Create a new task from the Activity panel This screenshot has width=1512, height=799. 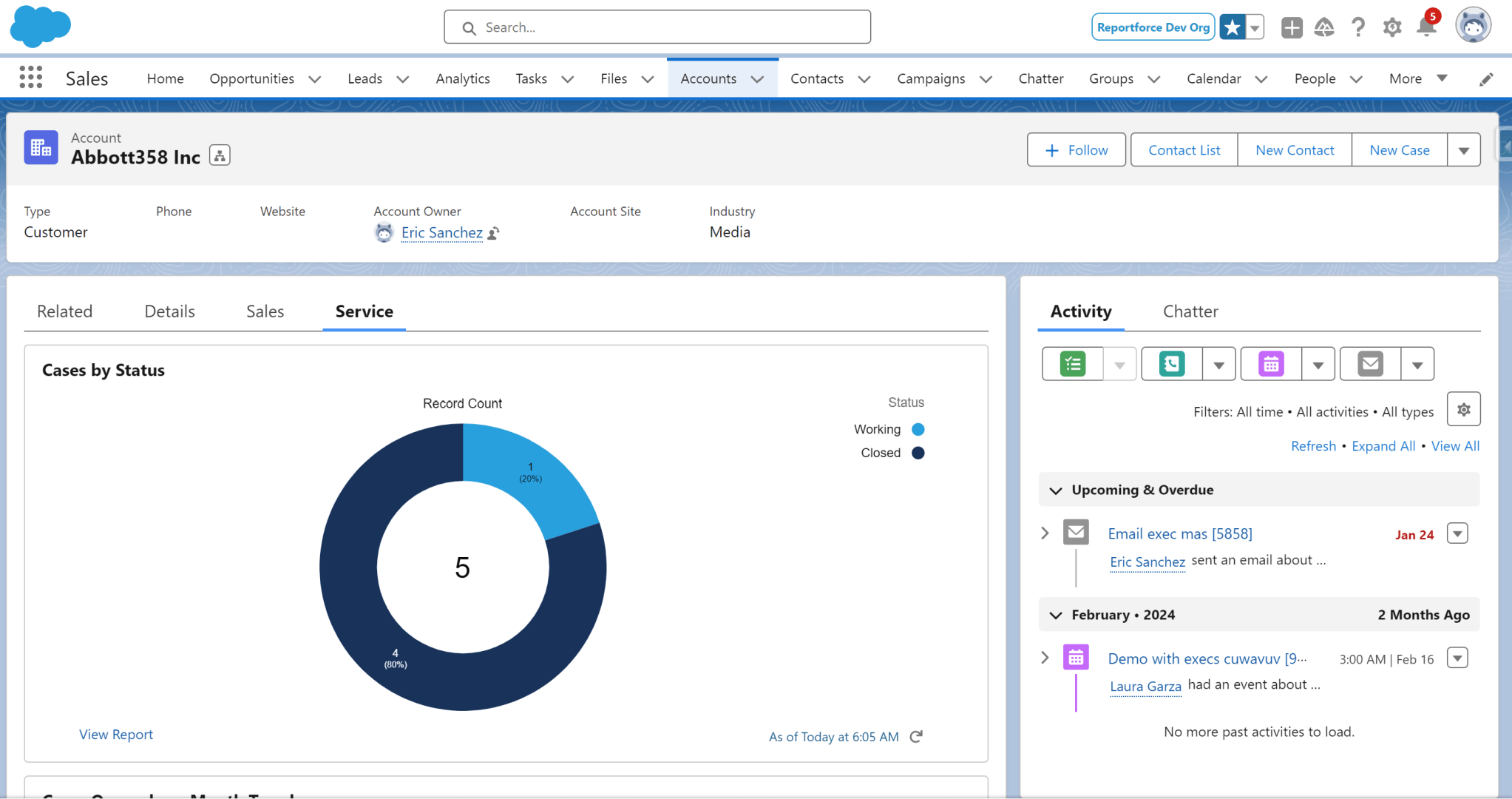point(1074,363)
